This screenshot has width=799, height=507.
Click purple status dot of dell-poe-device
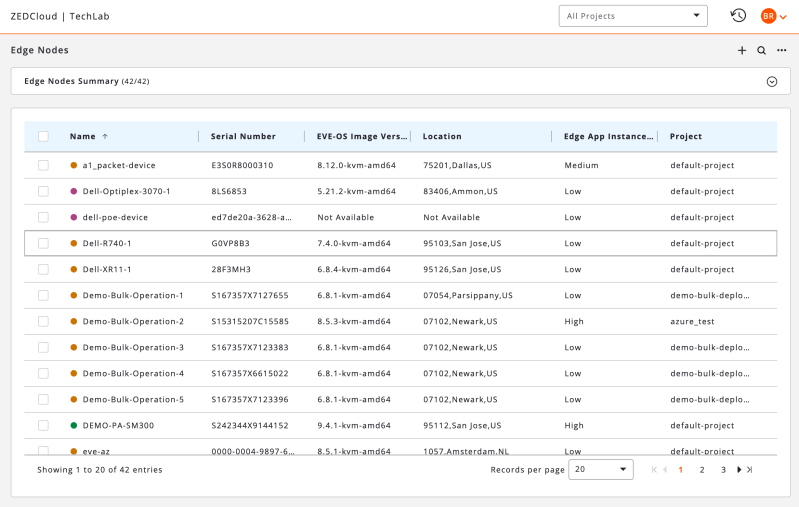(x=73, y=217)
